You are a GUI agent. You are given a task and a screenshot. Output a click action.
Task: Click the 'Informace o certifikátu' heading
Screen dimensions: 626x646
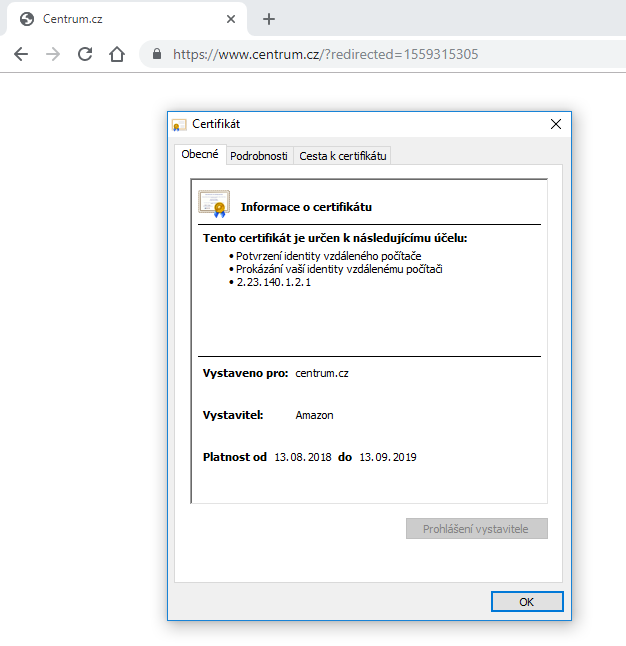point(306,207)
